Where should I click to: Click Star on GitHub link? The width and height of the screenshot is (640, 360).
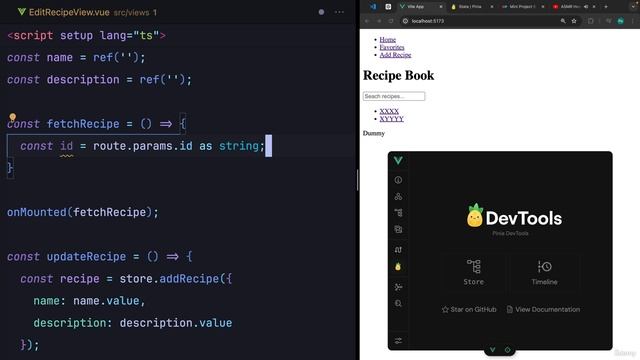click(x=469, y=309)
